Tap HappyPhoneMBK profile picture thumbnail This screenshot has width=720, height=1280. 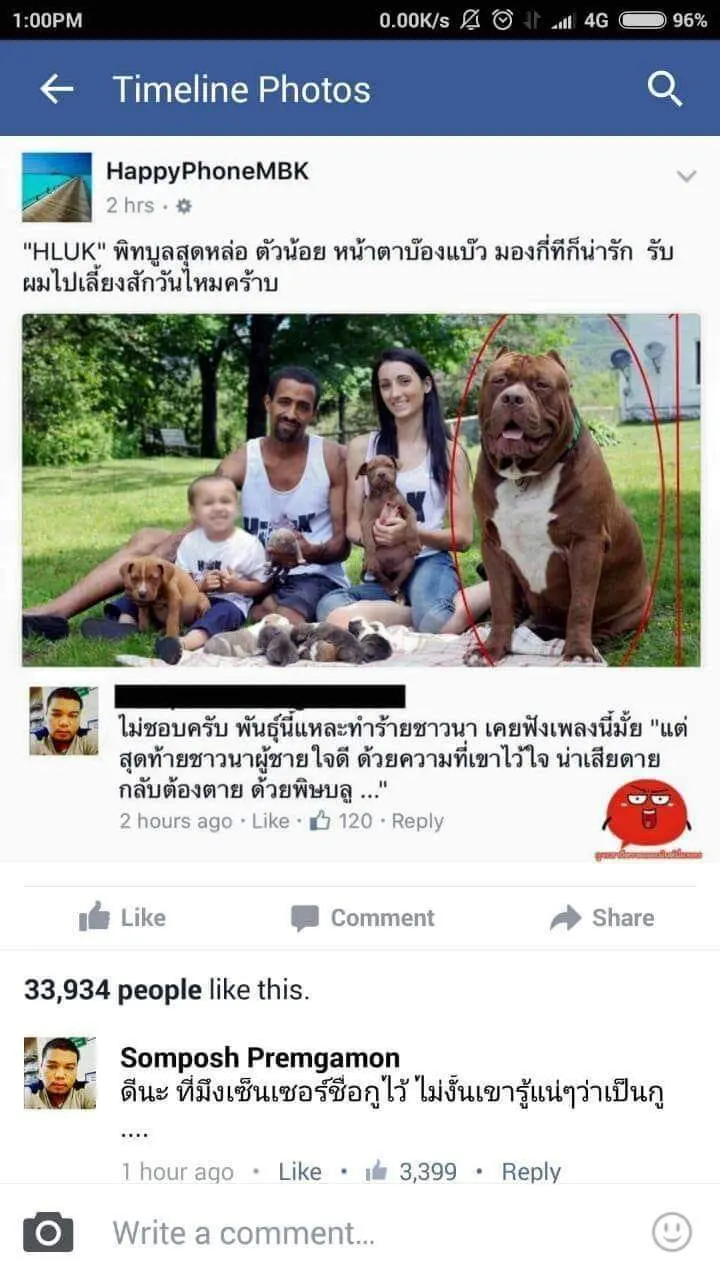tap(57, 188)
